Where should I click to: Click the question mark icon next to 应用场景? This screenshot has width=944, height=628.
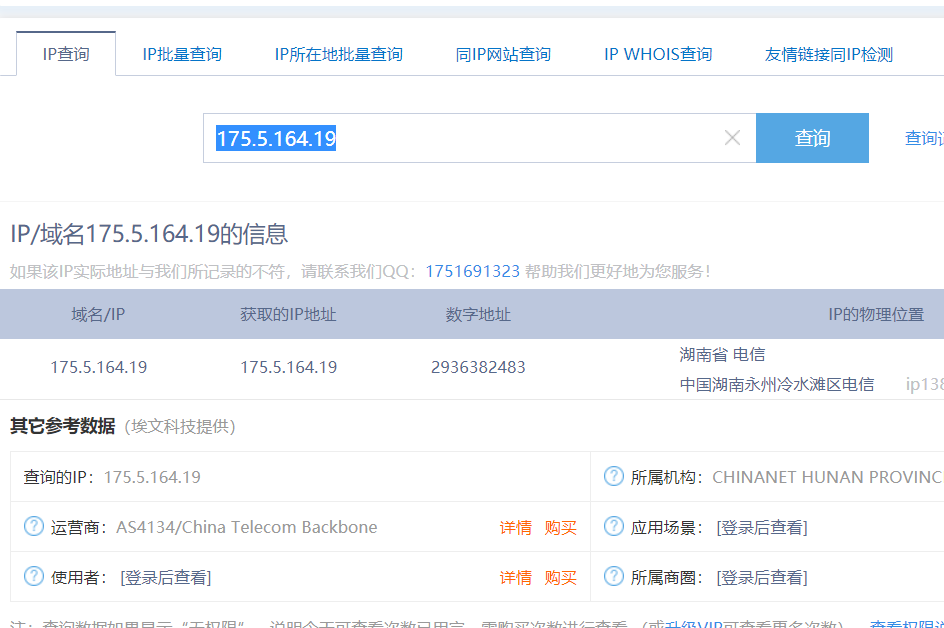(614, 526)
